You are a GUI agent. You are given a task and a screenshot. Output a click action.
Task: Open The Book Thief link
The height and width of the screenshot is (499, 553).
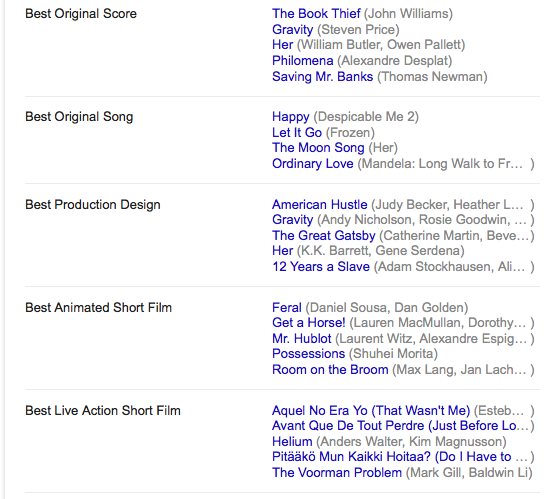point(316,13)
